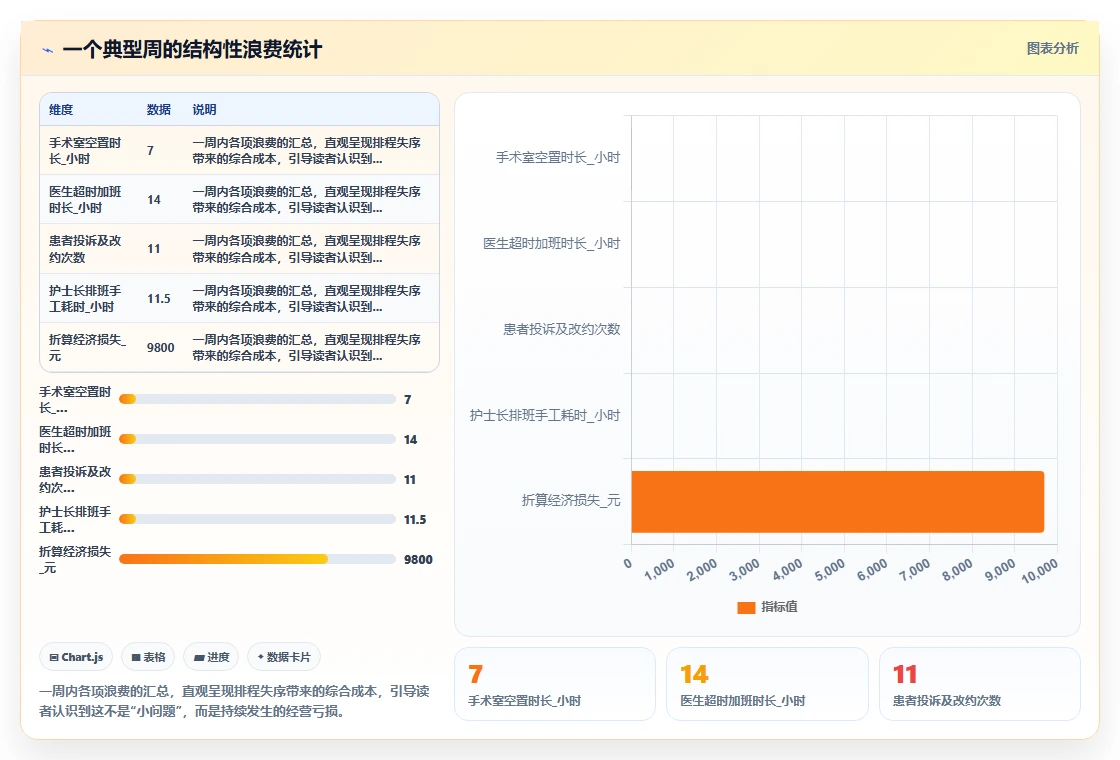Click the summary paragraph under the tag chips
The width and height of the screenshot is (1120, 760).
[234, 701]
